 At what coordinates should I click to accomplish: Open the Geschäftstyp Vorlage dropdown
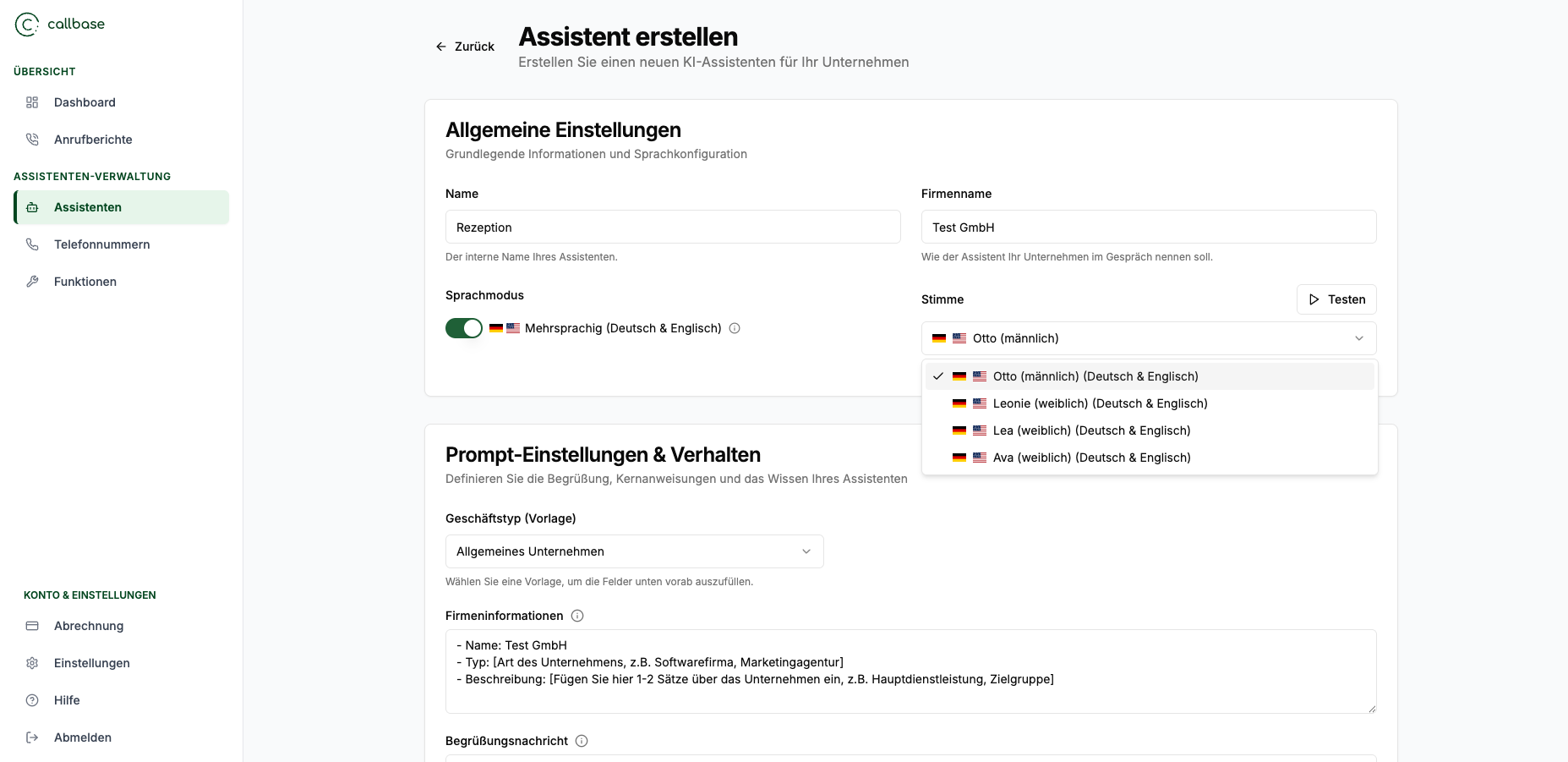(x=634, y=551)
